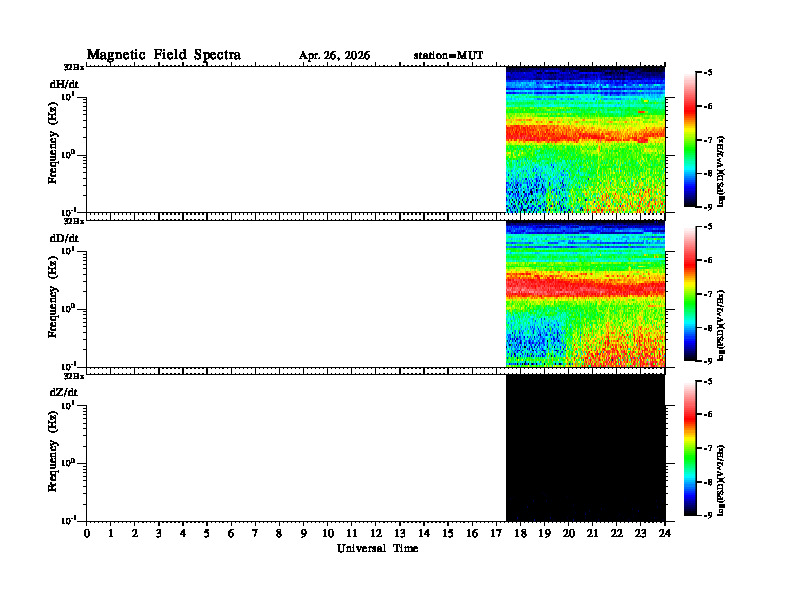The width and height of the screenshot is (792, 612).
Task: Click the "3" hour tick label
Action: [x=159, y=533]
